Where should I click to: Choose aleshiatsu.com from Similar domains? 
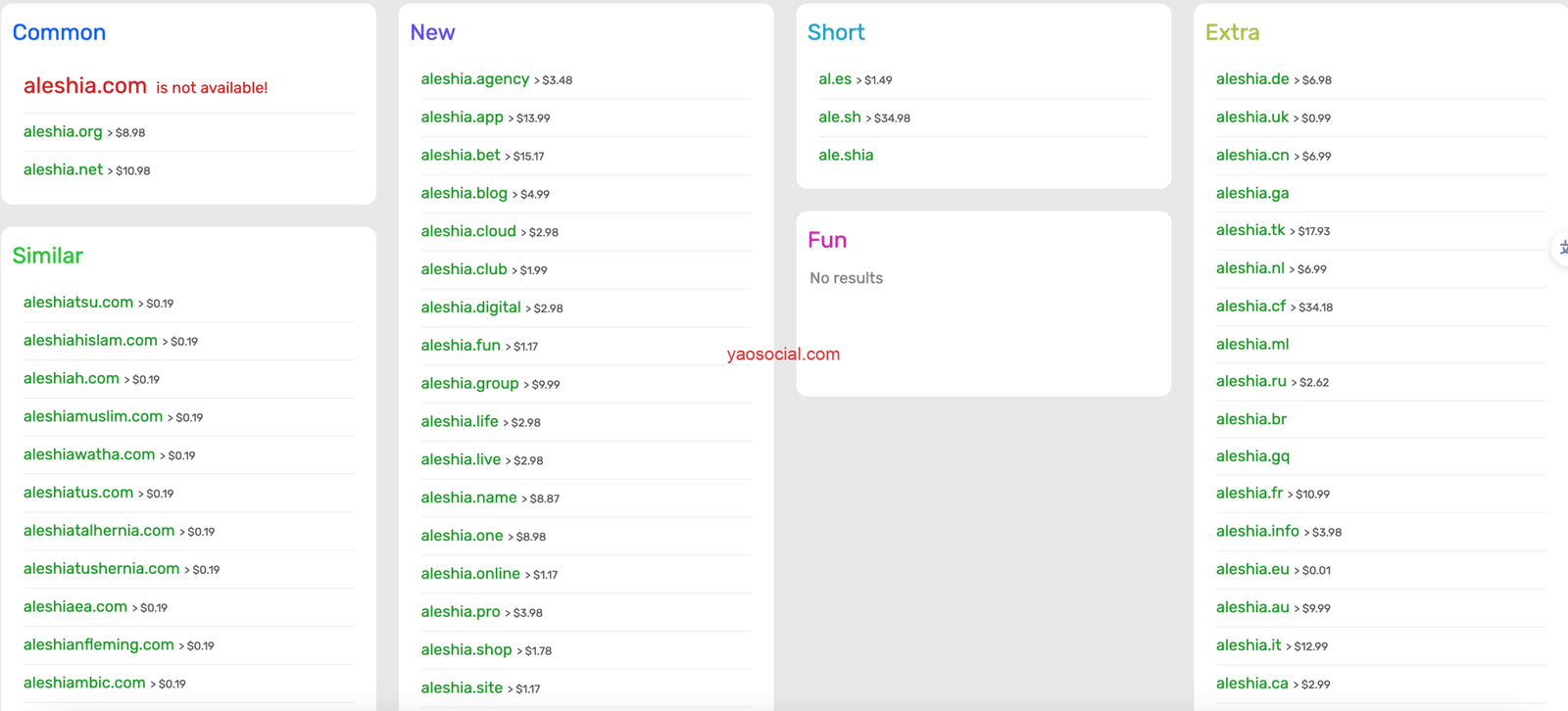78,303
